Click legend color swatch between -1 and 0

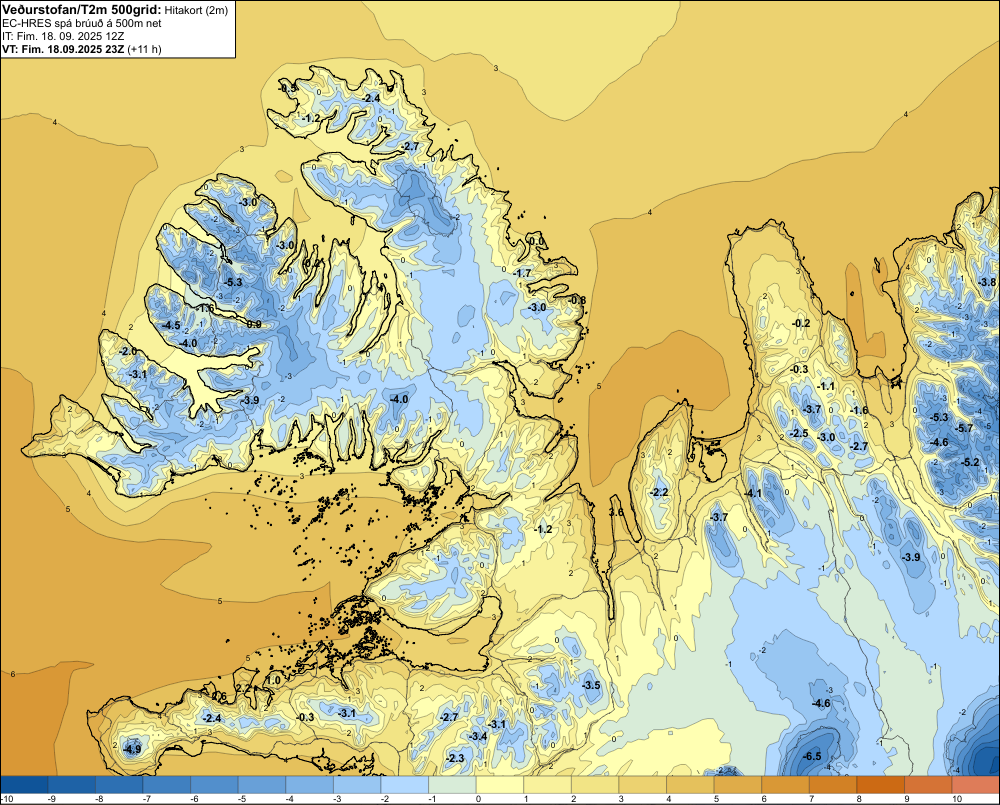pyautogui.click(x=452, y=785)
